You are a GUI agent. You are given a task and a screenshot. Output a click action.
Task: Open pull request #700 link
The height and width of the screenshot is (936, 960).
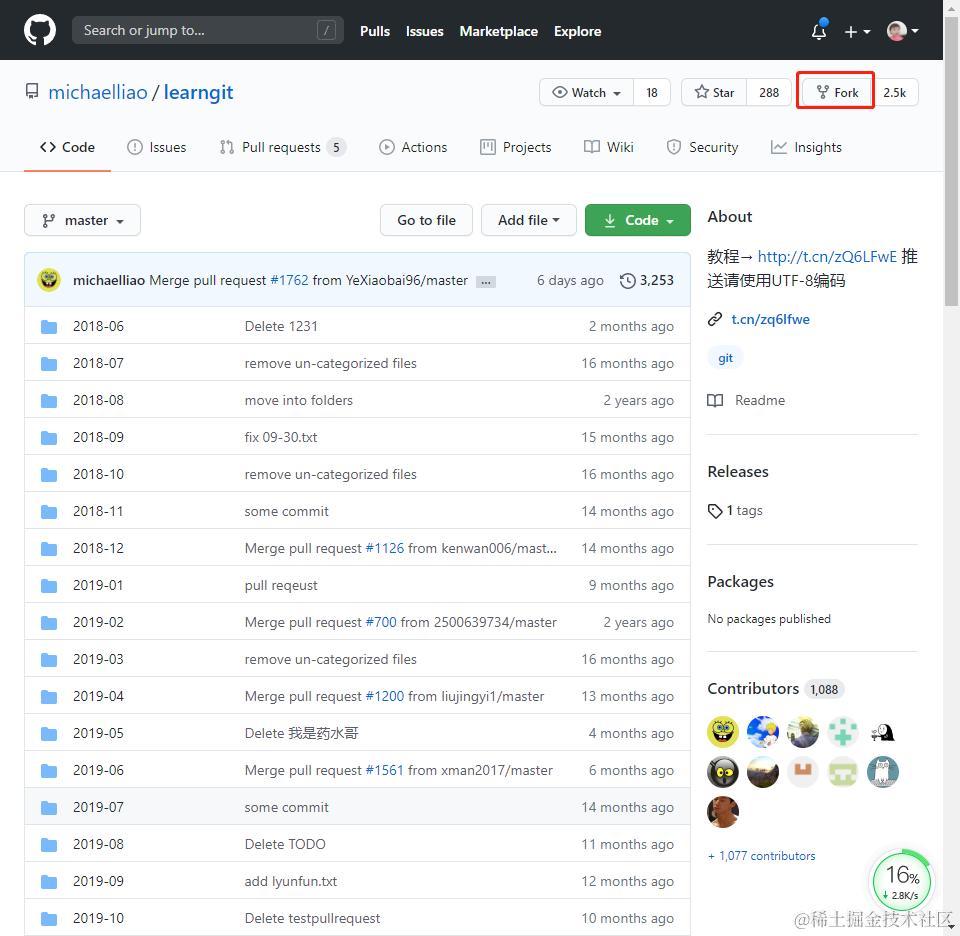tap(381, 623)
